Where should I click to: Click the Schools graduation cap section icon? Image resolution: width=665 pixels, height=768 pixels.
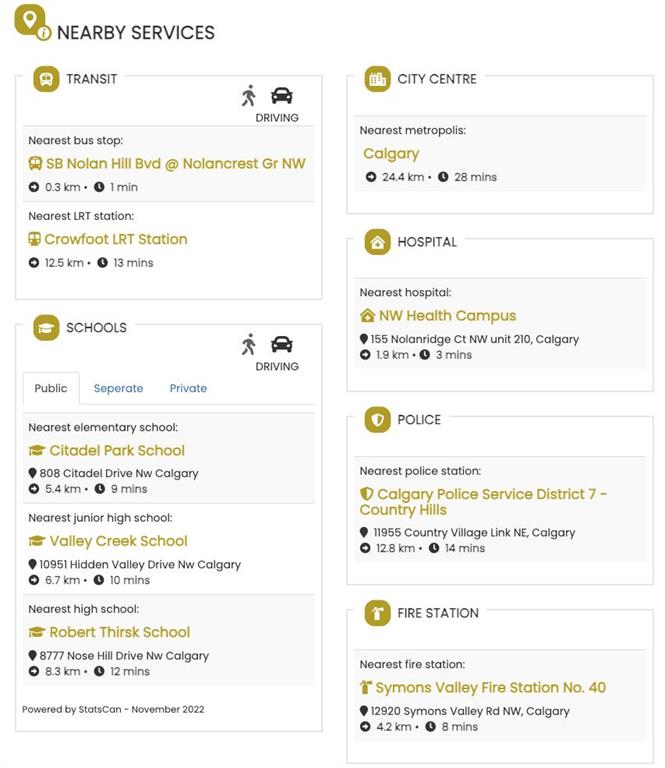click(x=46, y=327)
